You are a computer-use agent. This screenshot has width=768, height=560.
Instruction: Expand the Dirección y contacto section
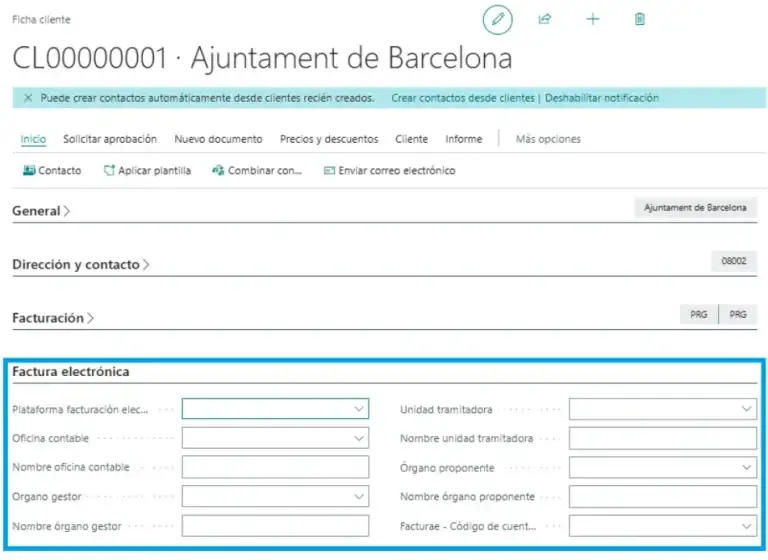click(81, 265)
